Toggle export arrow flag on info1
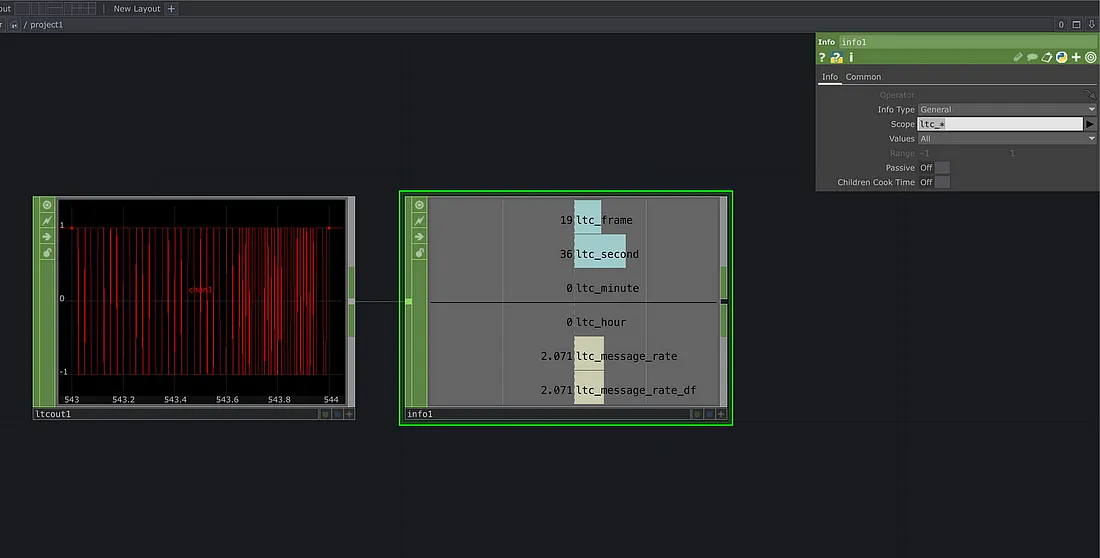The width and height of the screenshot is (1100, 558). [x=420, y=237]
